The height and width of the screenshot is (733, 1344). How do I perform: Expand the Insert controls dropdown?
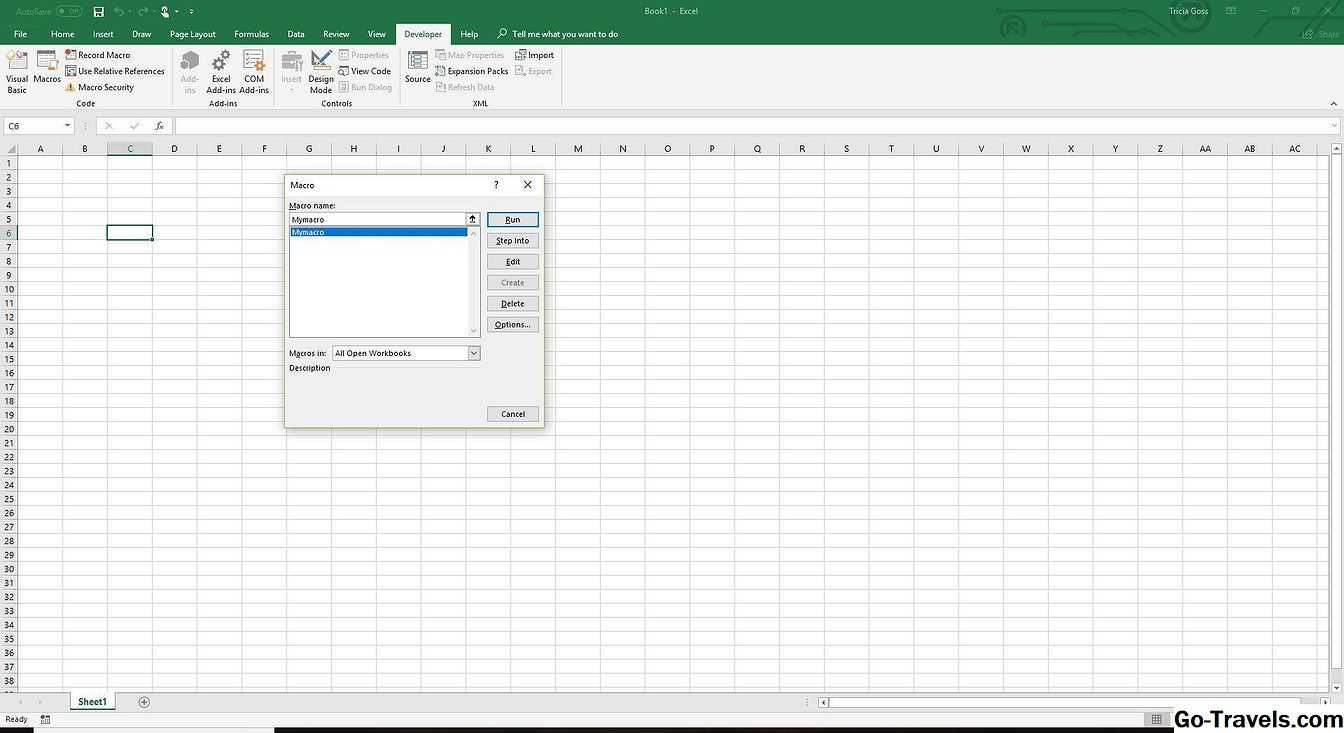291,71
